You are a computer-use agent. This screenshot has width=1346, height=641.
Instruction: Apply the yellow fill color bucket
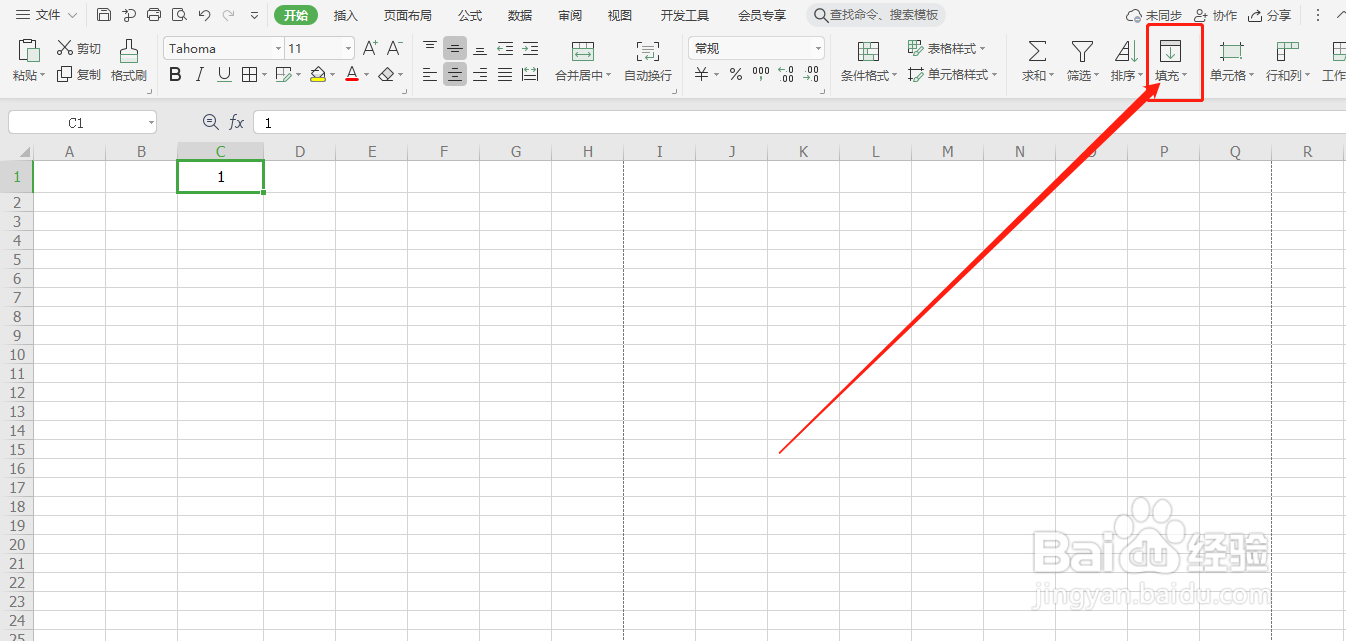pyautogui.click(x=318, y=74)
